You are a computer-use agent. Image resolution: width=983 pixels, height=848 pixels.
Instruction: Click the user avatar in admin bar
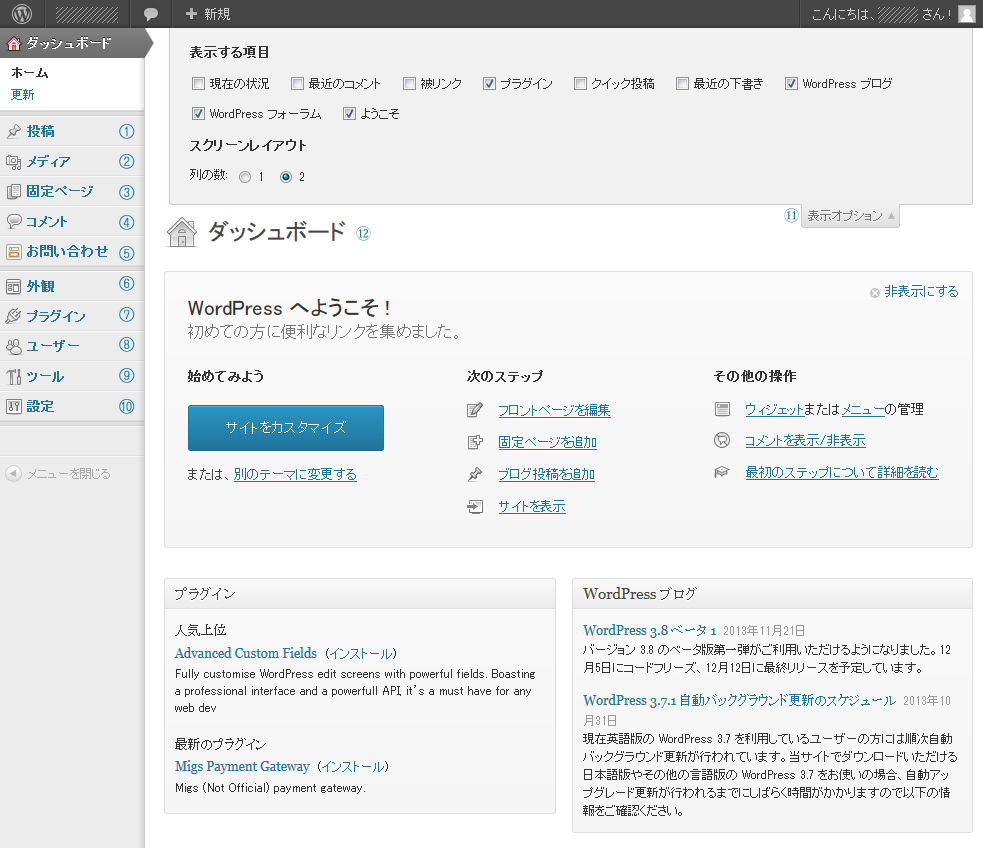967,14
